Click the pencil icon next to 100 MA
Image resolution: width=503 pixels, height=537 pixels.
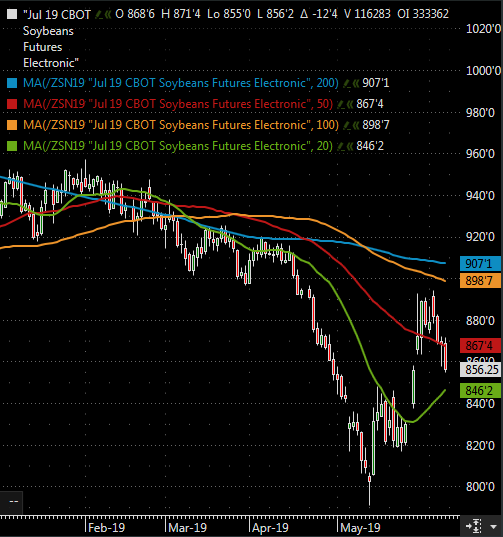347,125
